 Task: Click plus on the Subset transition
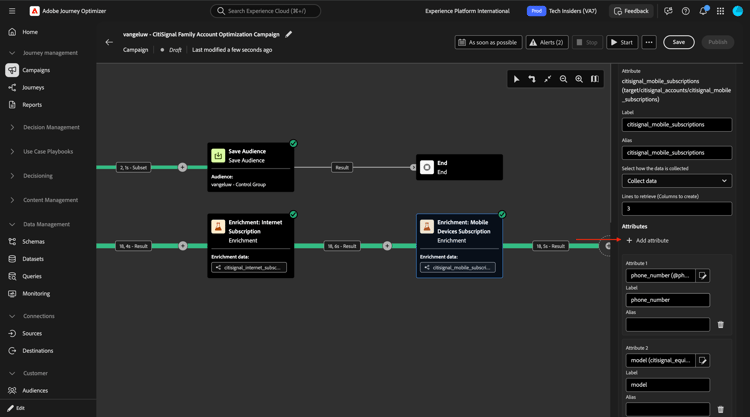[182, 167]
